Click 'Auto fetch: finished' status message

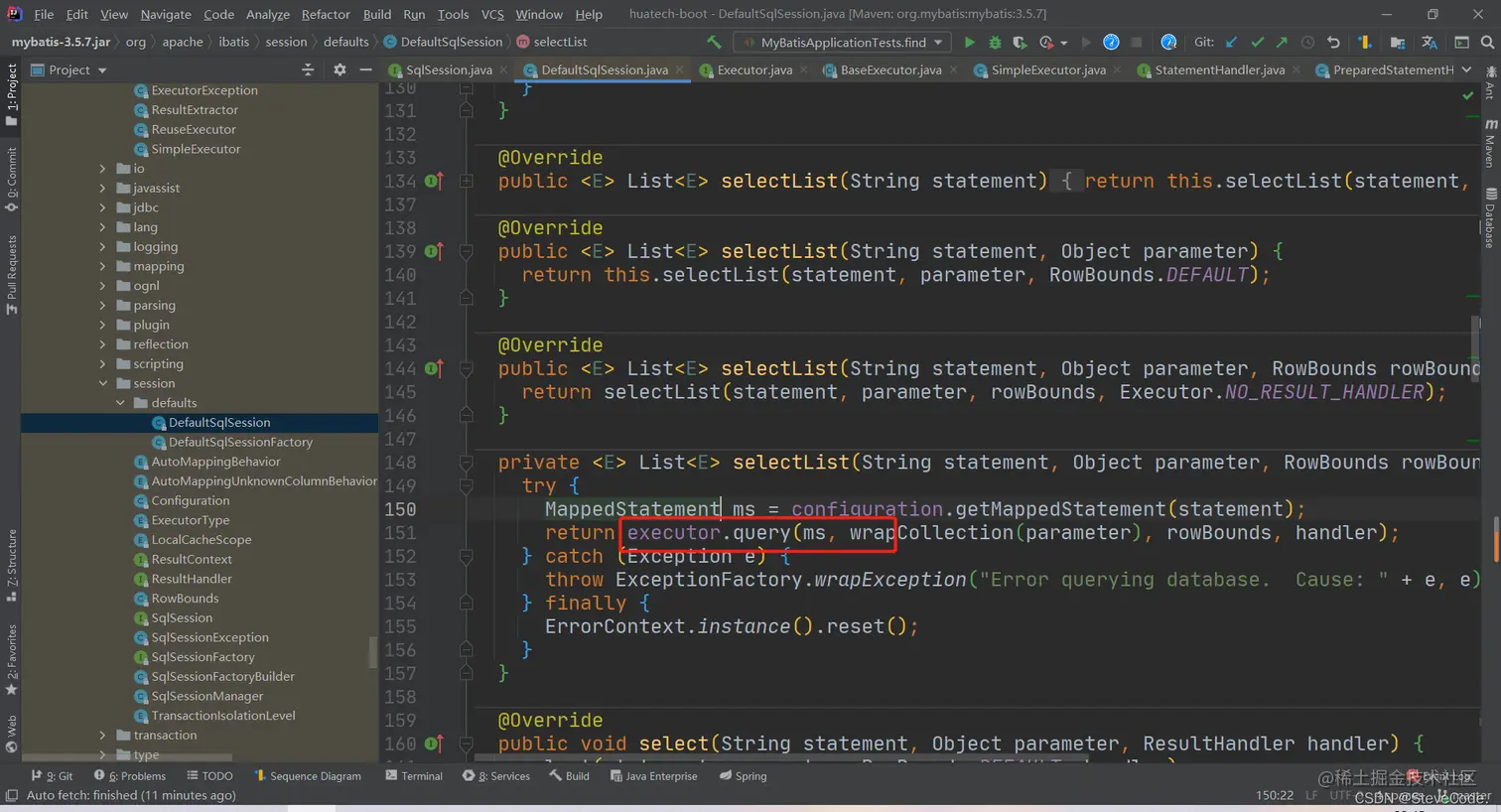[131, 795]
